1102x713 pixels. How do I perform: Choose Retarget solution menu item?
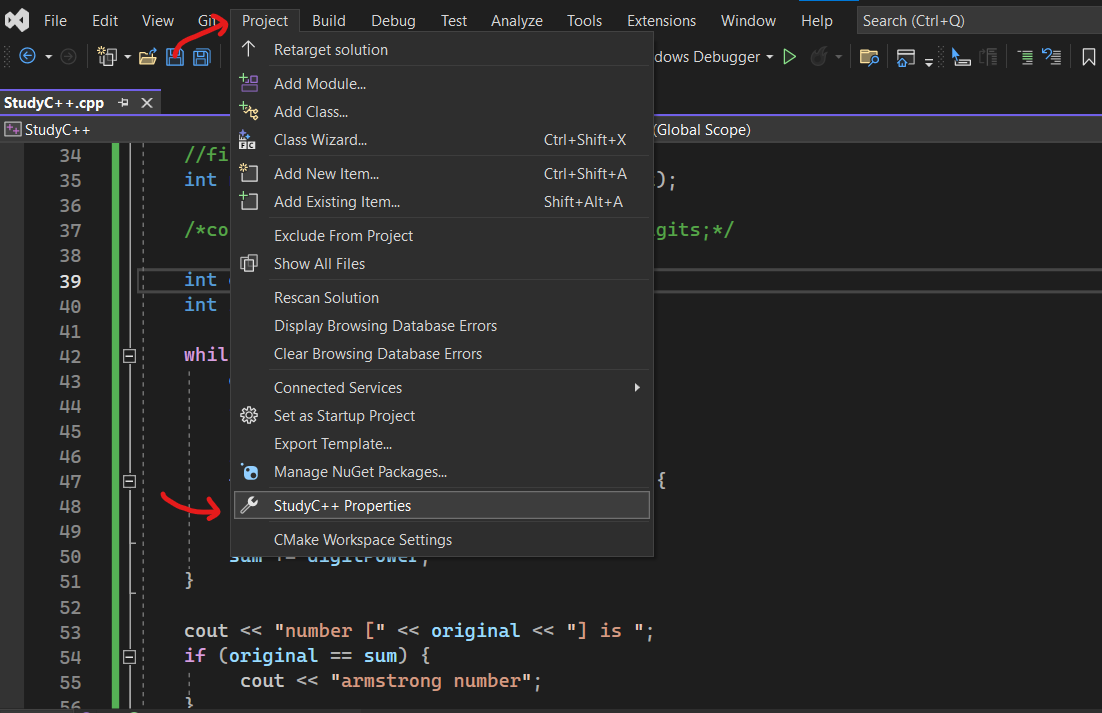coord(441,50)
